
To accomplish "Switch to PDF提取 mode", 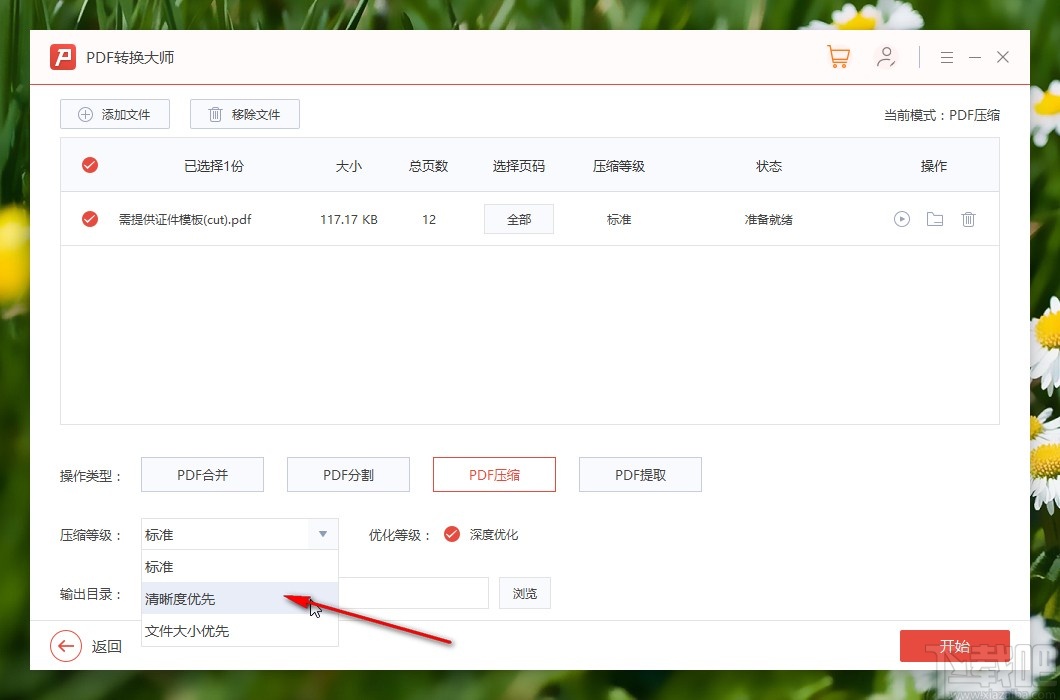I will [640, 474].
